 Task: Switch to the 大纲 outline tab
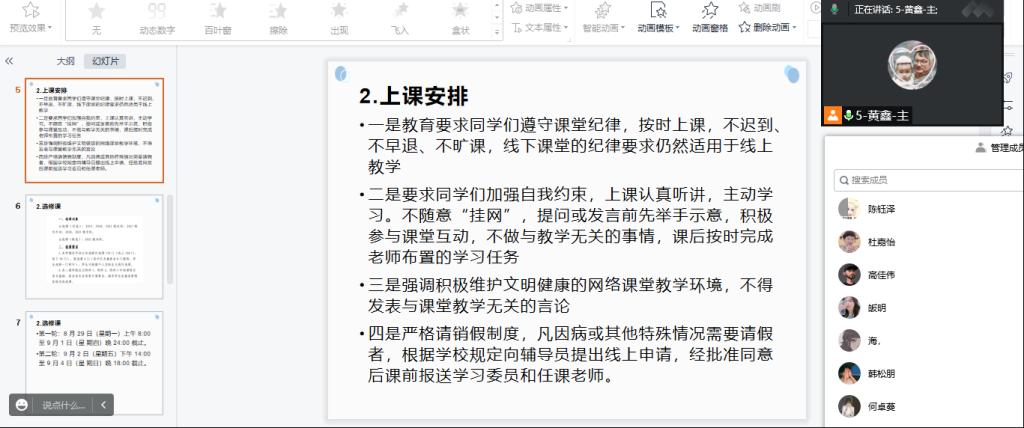[x=65, y=61]
